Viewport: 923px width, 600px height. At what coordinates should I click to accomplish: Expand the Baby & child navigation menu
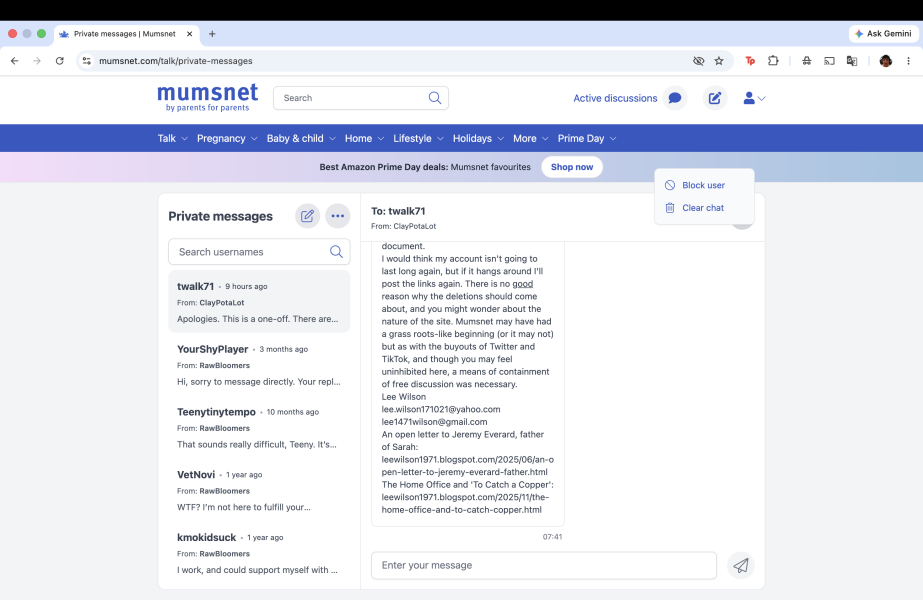(301, 138)
